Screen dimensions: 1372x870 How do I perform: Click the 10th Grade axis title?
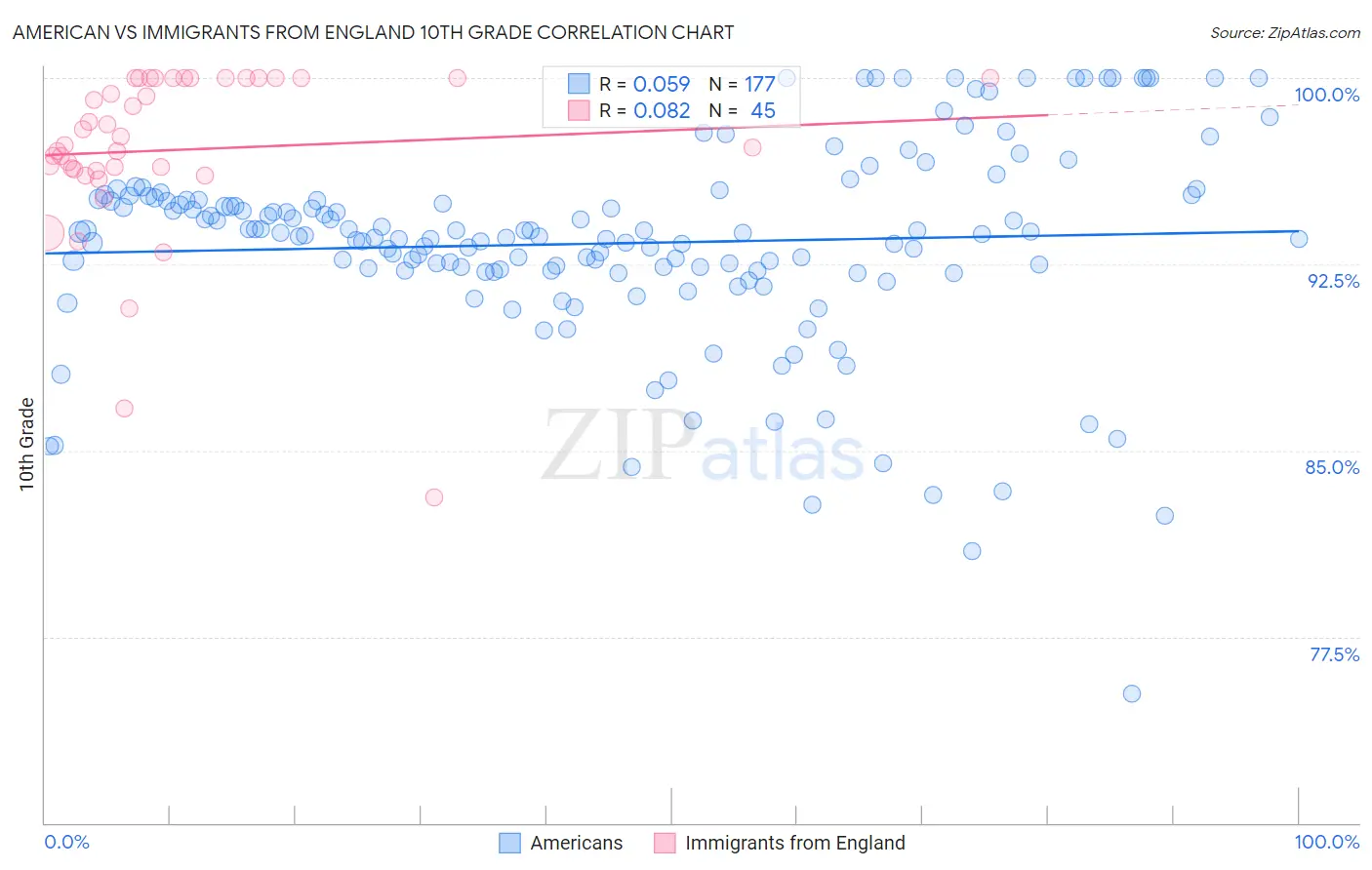(26, 444)
